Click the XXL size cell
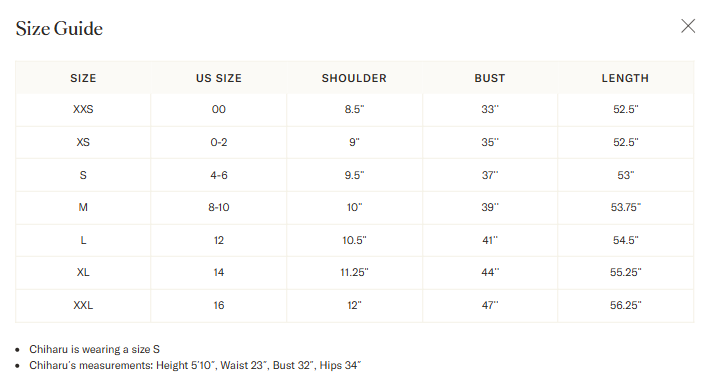711x386 pixels. tap(83, 305)
